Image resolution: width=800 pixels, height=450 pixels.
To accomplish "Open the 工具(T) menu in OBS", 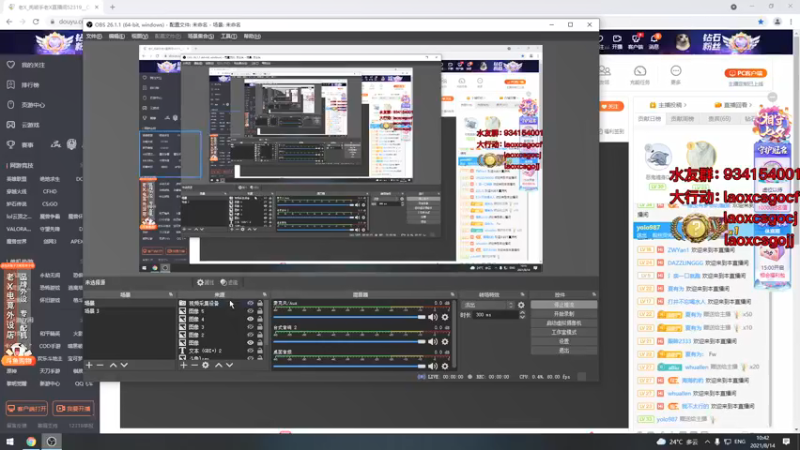I will pos(229,36).
